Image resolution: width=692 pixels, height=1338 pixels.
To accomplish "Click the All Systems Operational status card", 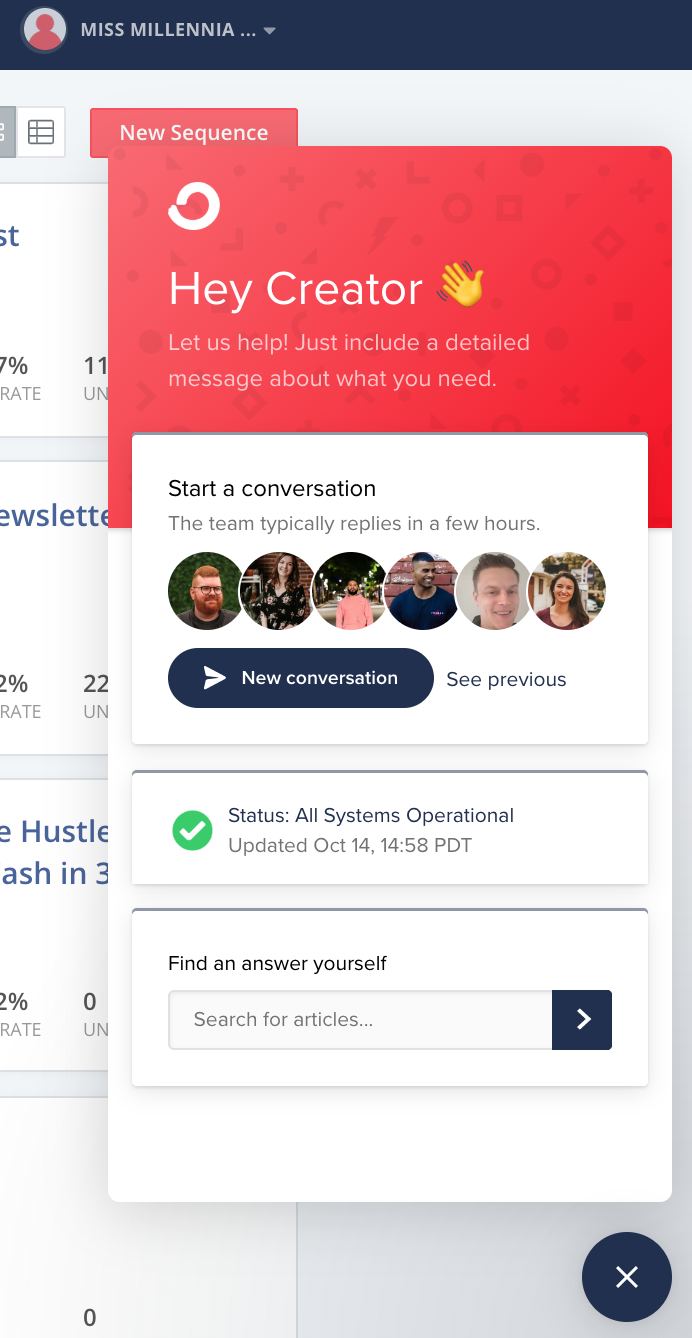I will (x=389, y=828).
